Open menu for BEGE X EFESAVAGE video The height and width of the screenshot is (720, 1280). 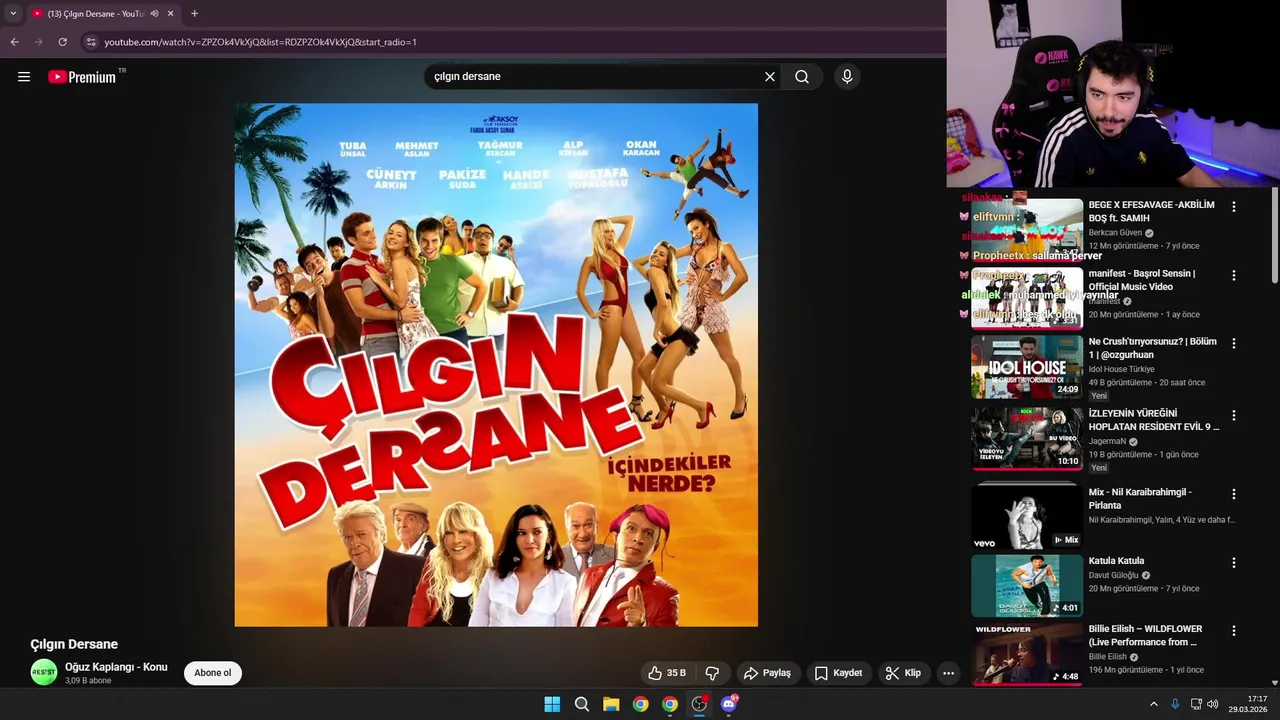pyautogui.click(x=1234, y=207)
